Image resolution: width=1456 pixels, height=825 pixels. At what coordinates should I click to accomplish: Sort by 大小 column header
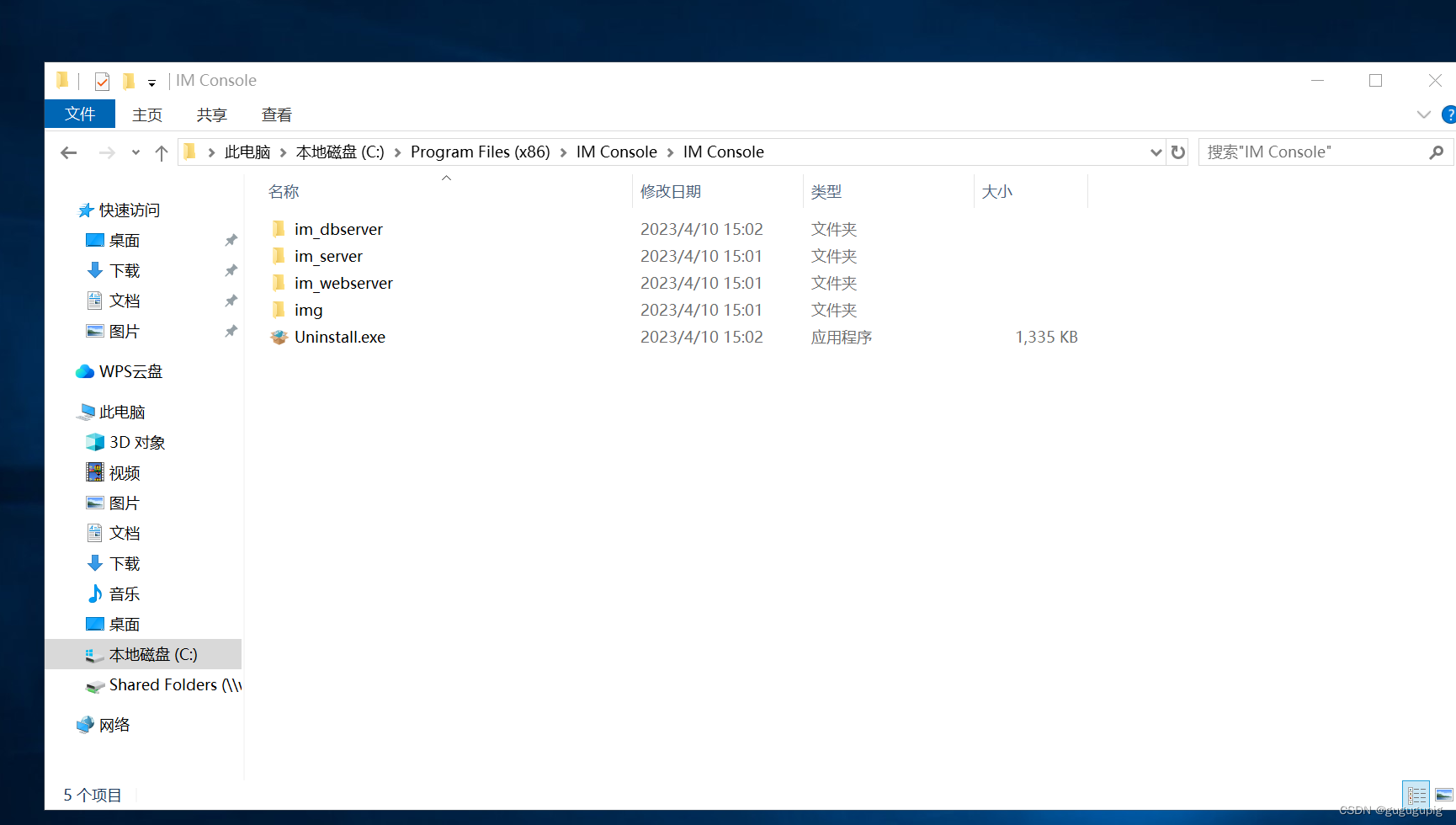coord(997,191)
